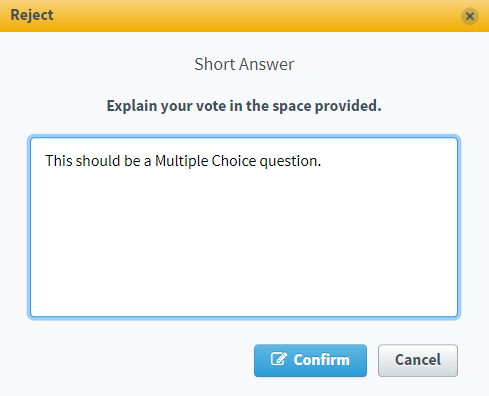Viewport: 489px width, 396px height.
Task: Click the "Confirm" label text
Action: [x=321, y=360]
